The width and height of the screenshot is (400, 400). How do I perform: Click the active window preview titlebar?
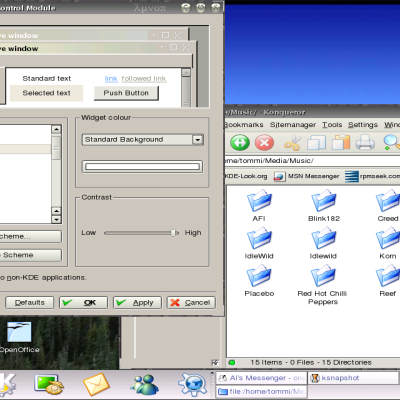pos(97,49)
